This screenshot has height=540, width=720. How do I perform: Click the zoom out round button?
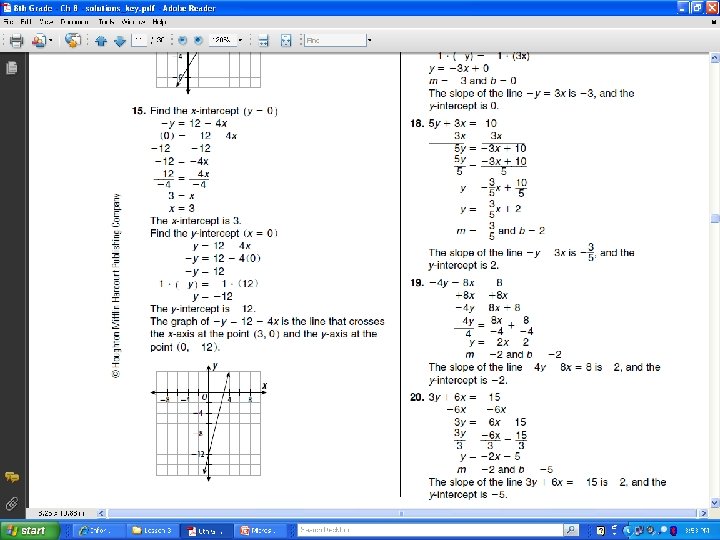coord(182,40)
